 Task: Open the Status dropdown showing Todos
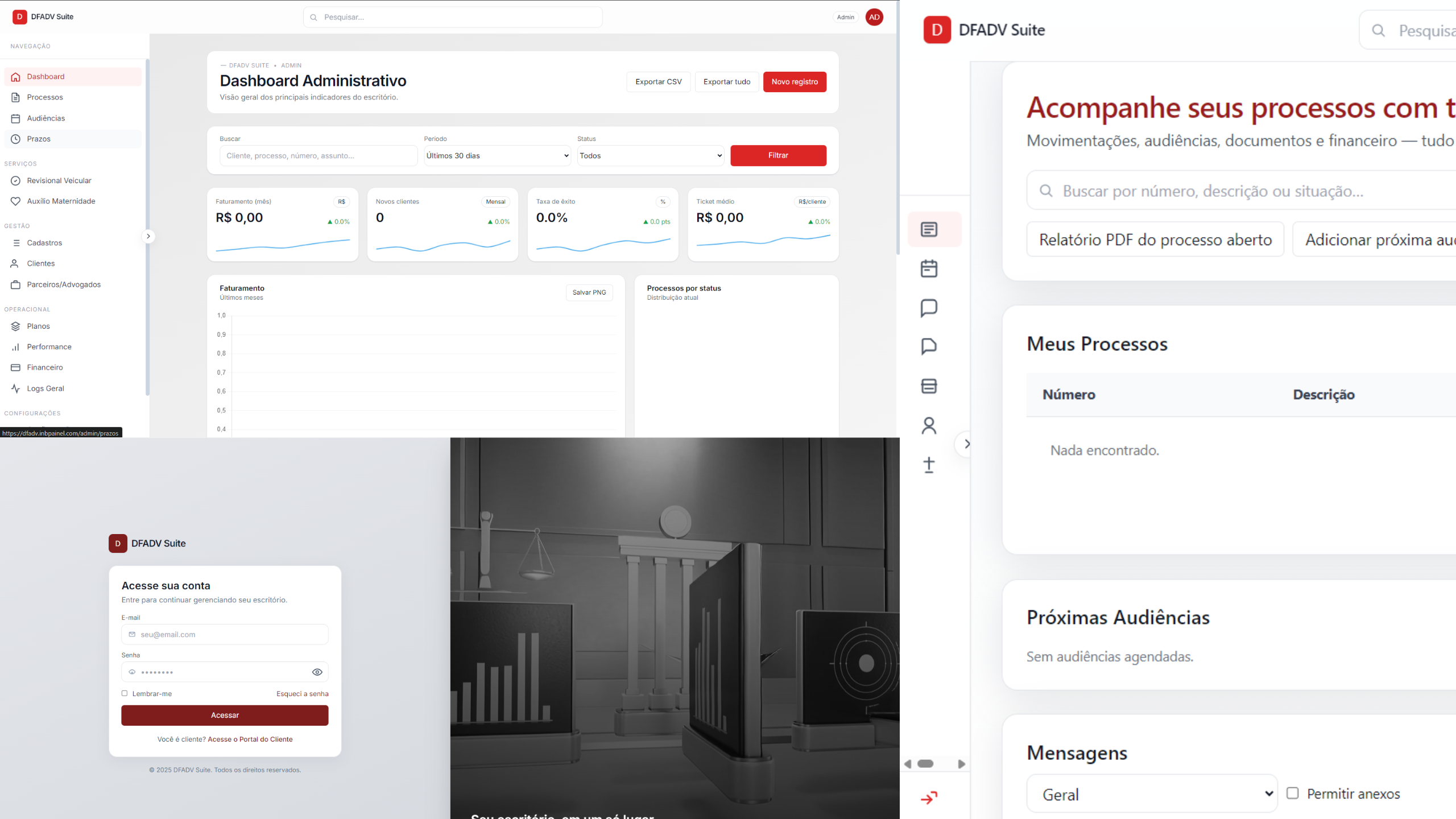(x=650, y=156)
